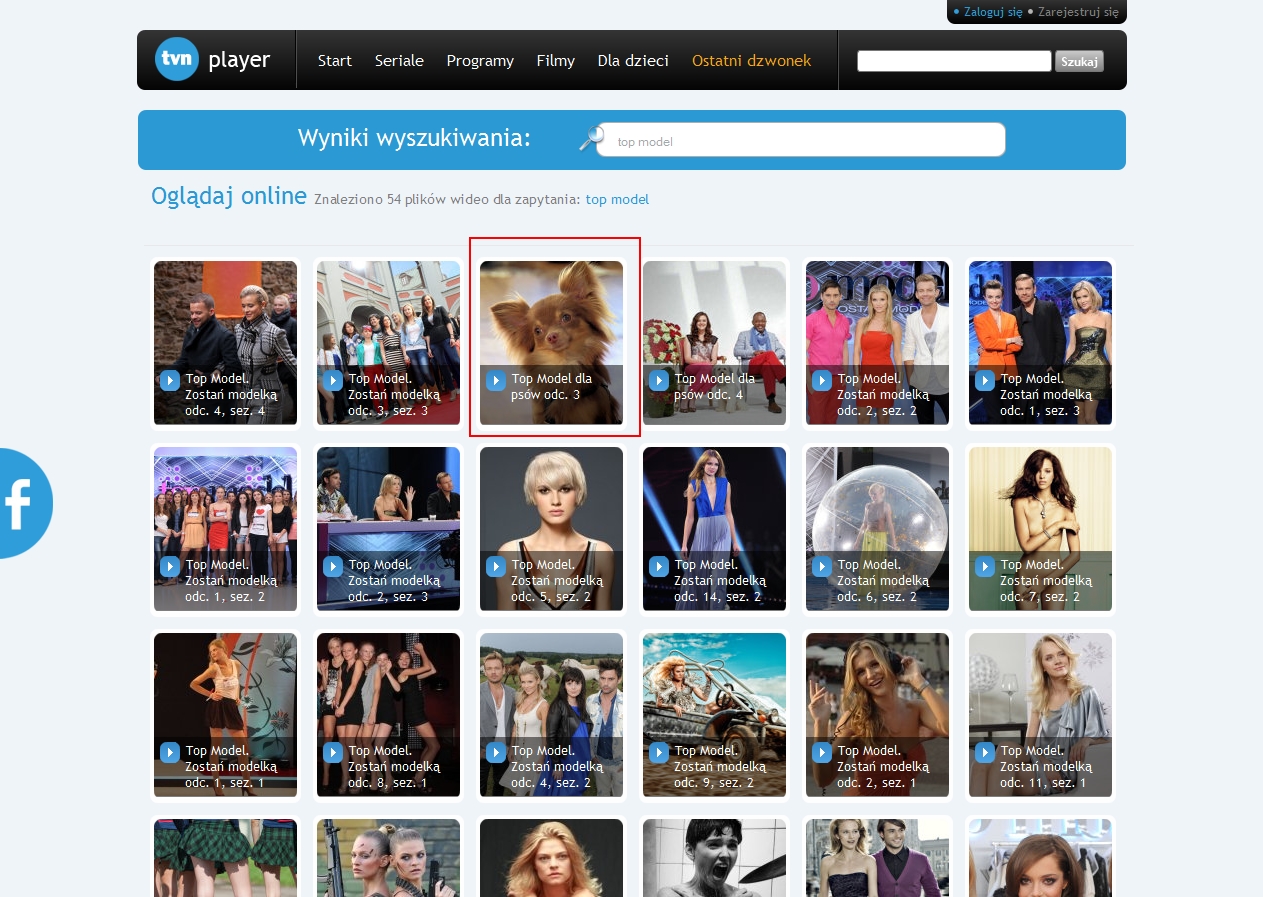Open thumbnail Top Model odc. 1, sez. 3
The height and width of the screenshot is (897, 1263).
point(1040,342)
